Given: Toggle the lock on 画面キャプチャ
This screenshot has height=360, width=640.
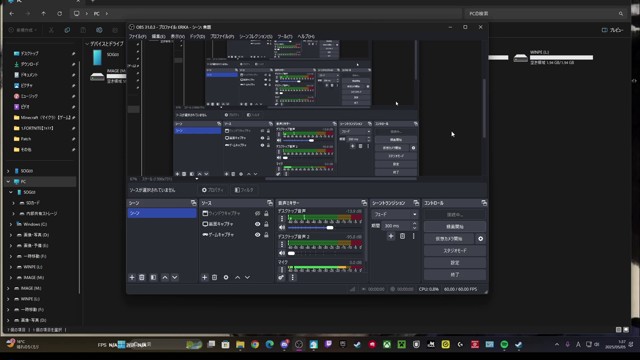Looking at the screenshot, I should 266,224.
